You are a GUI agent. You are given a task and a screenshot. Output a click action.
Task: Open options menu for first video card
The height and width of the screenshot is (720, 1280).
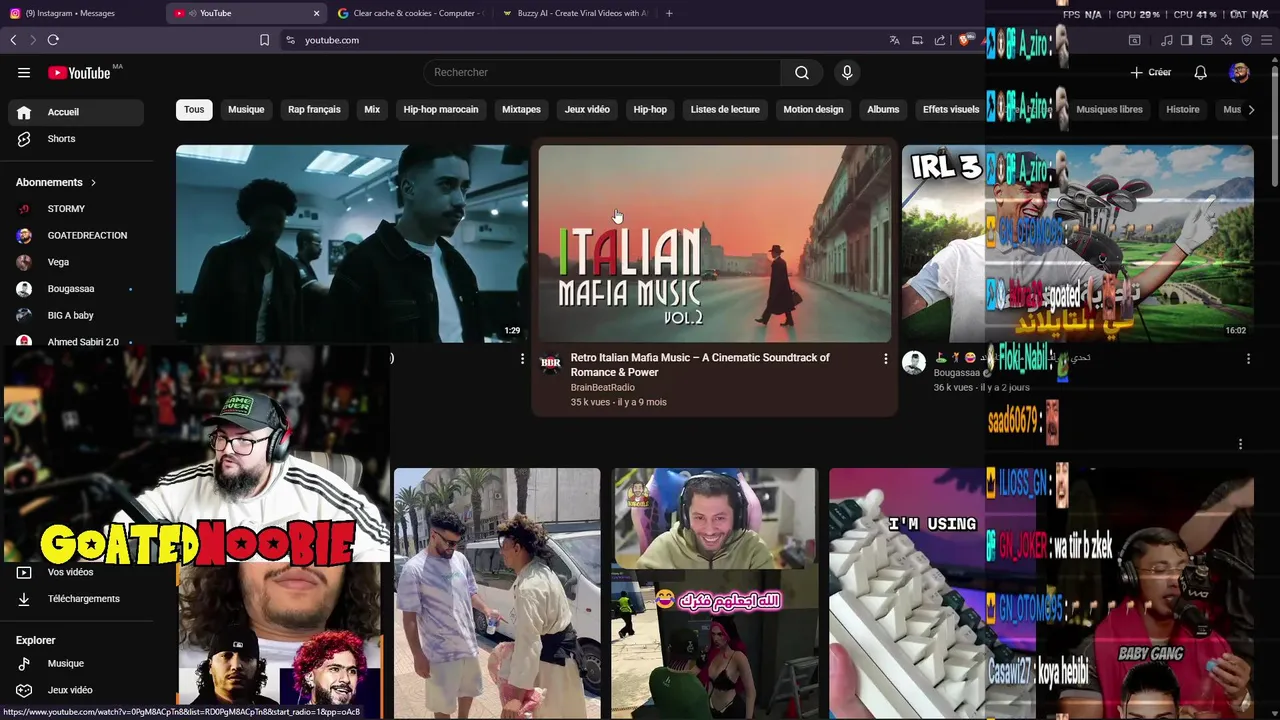coord(522,358)
